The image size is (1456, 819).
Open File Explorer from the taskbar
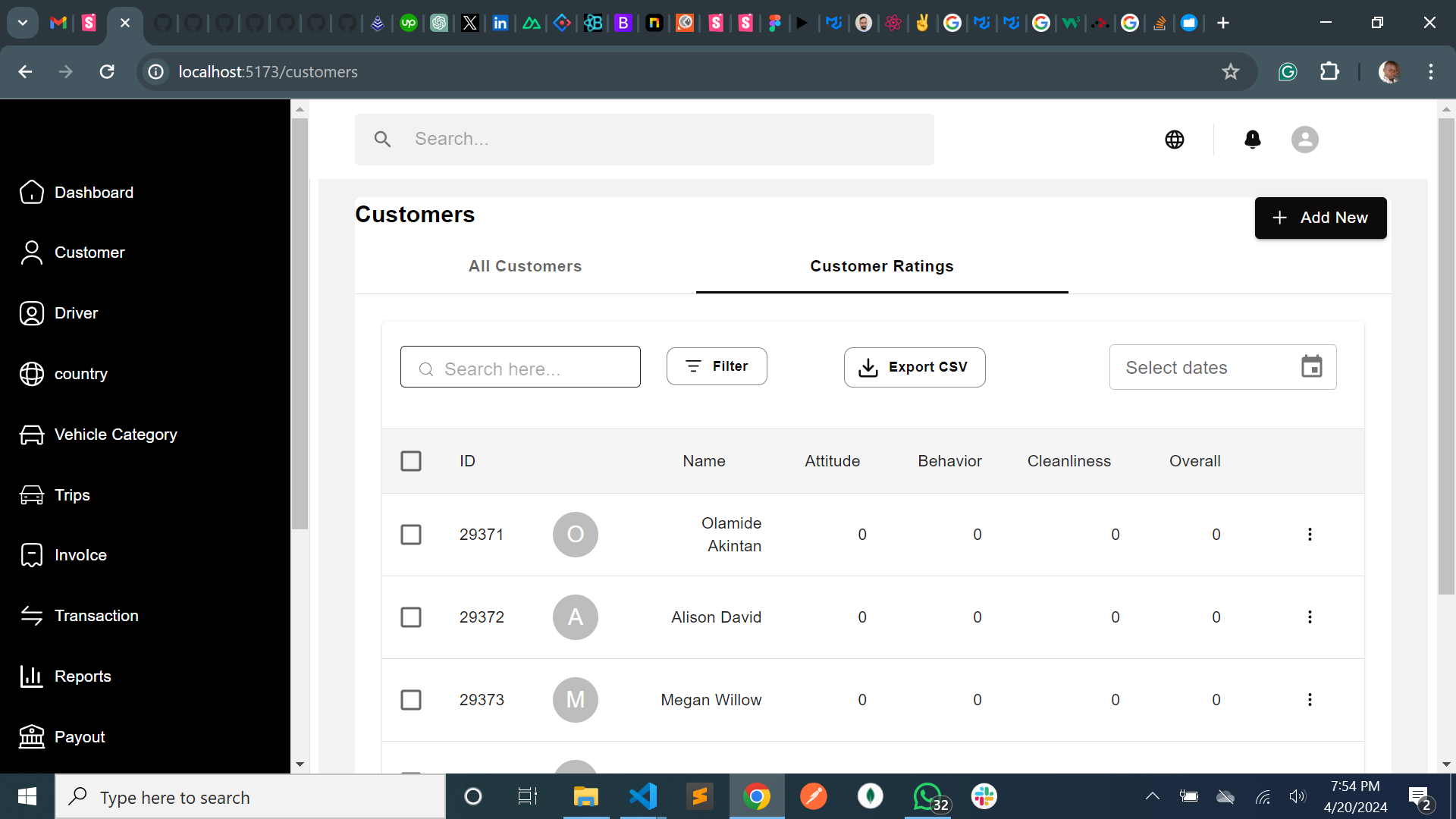coord(585,796)
